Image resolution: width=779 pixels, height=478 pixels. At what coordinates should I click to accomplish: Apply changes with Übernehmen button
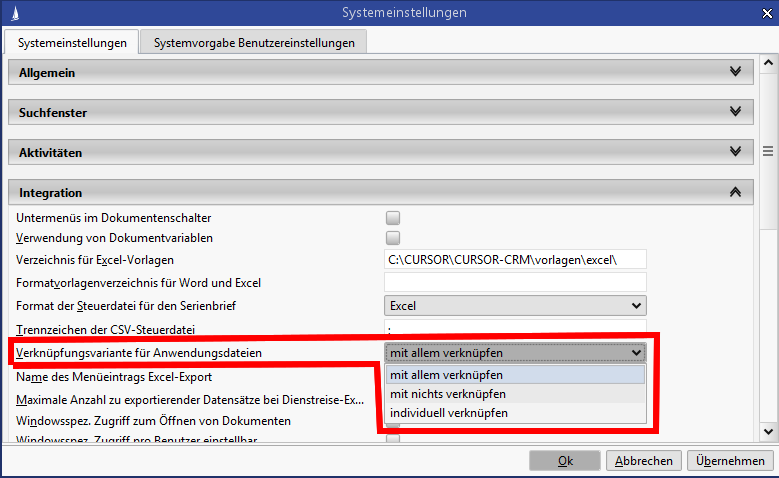732,461
